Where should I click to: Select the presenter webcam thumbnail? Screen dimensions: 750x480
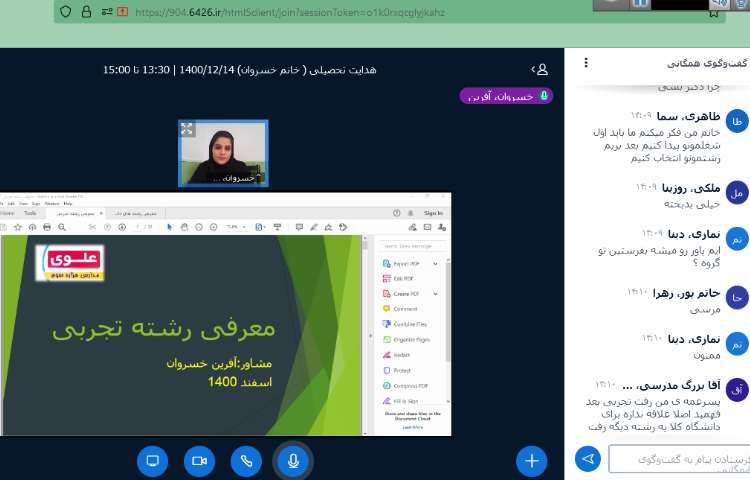coord(223,153)
